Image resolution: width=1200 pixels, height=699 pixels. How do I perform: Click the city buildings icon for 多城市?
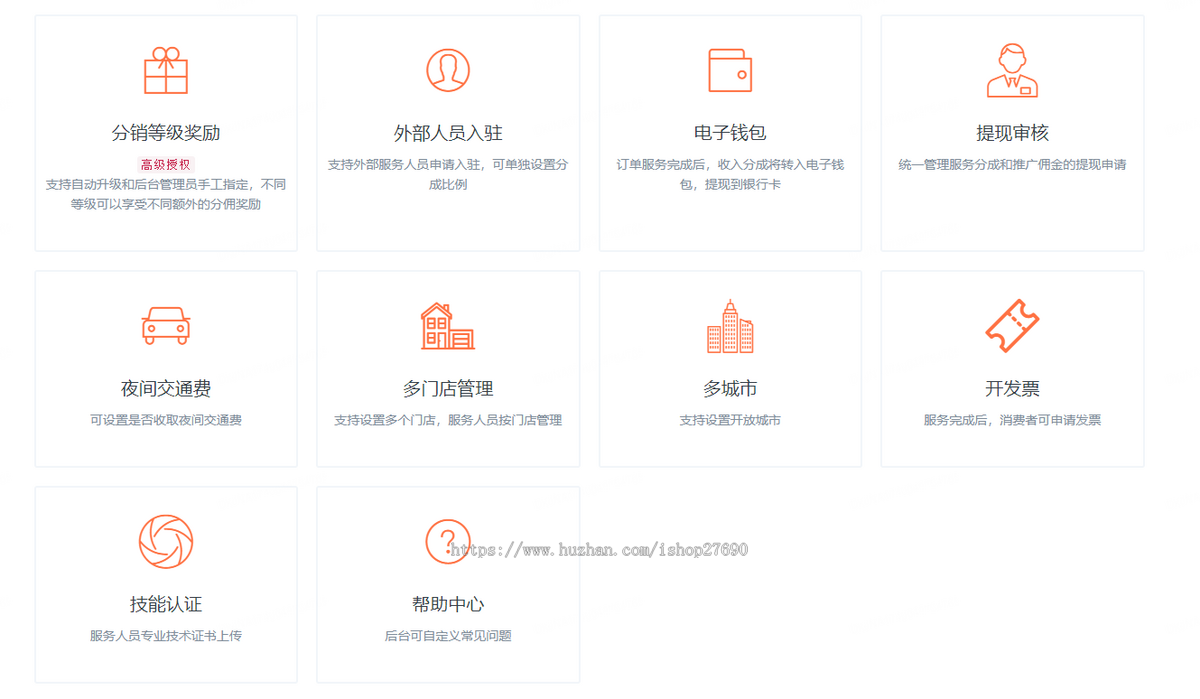(x=730, y=326)
